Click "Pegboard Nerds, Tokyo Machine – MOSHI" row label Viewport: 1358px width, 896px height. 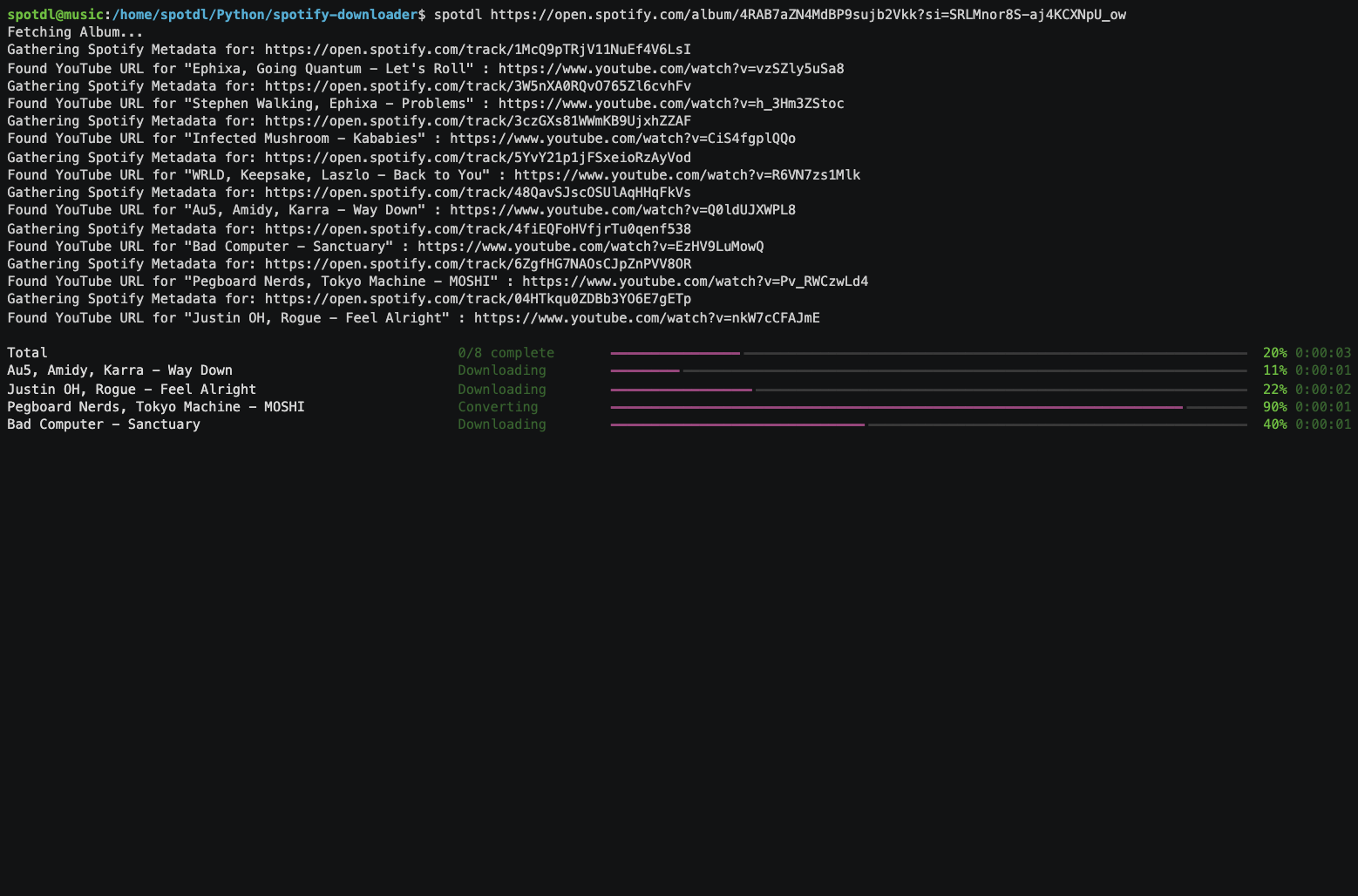click(156, 407)
